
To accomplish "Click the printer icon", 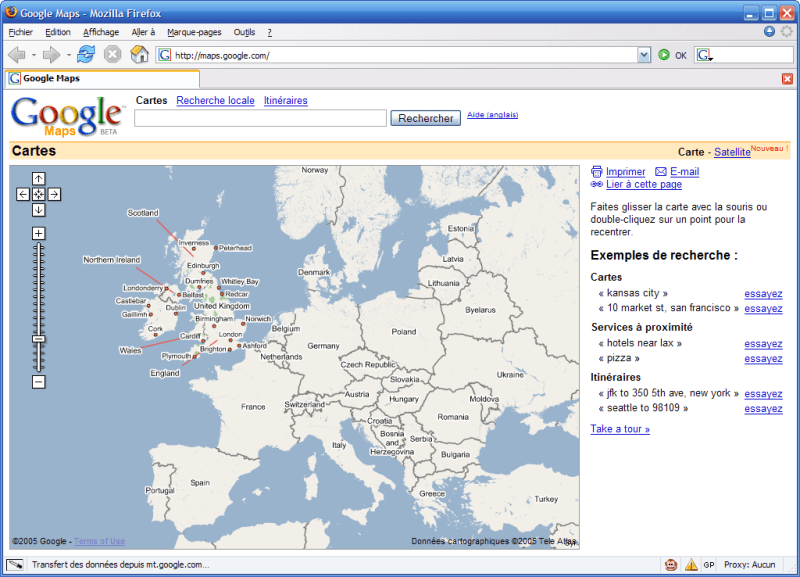I will click(x=596, y=172).
